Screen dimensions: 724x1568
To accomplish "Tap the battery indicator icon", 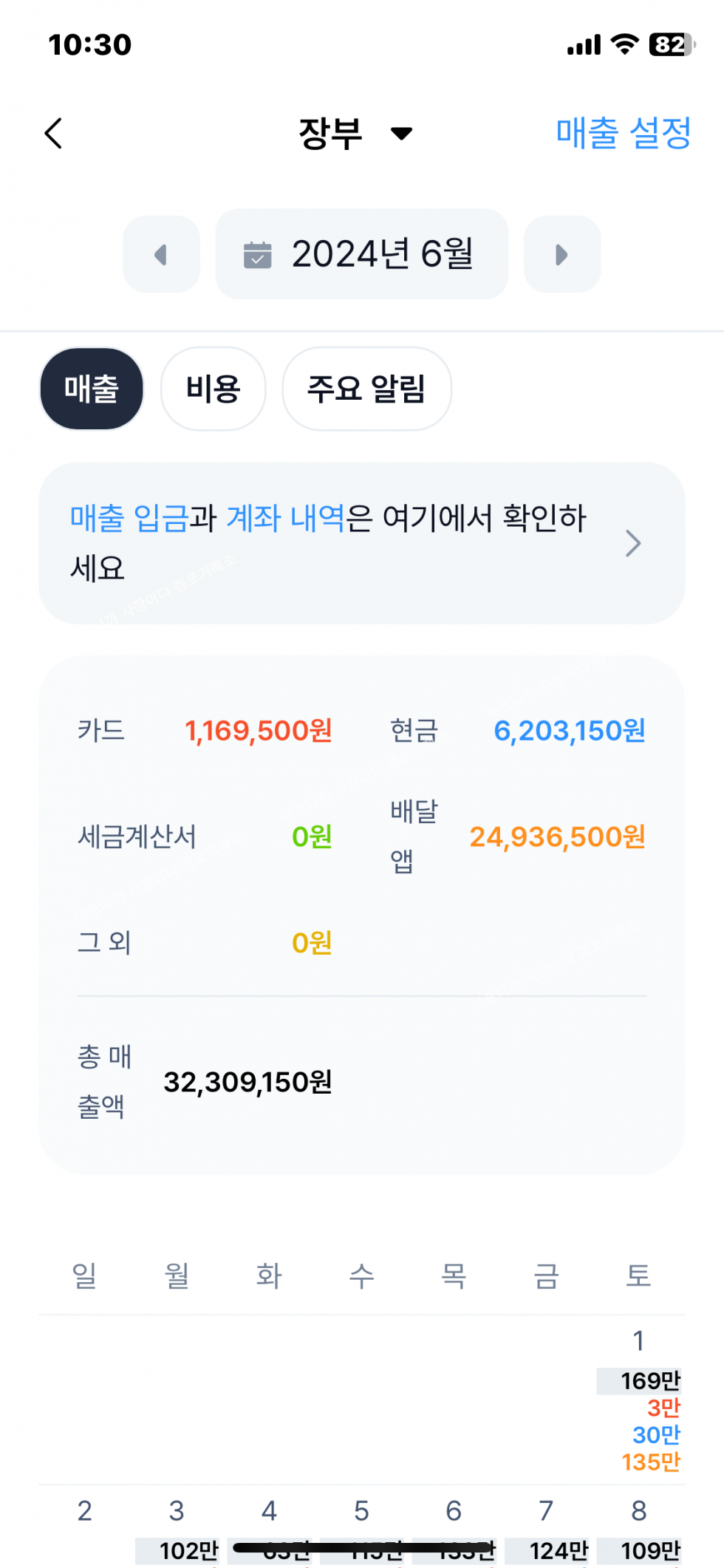I will [671, 44].
